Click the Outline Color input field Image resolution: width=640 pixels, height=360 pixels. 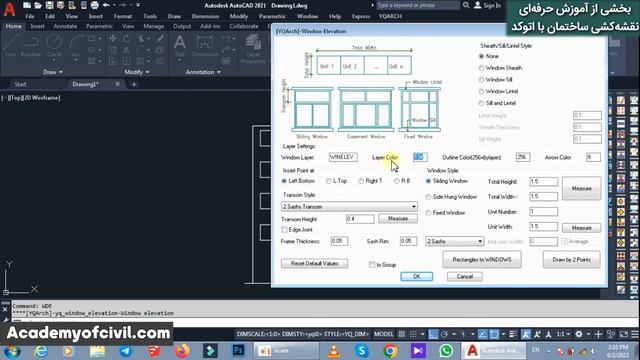pyautogui.click(x=522, y=157)
